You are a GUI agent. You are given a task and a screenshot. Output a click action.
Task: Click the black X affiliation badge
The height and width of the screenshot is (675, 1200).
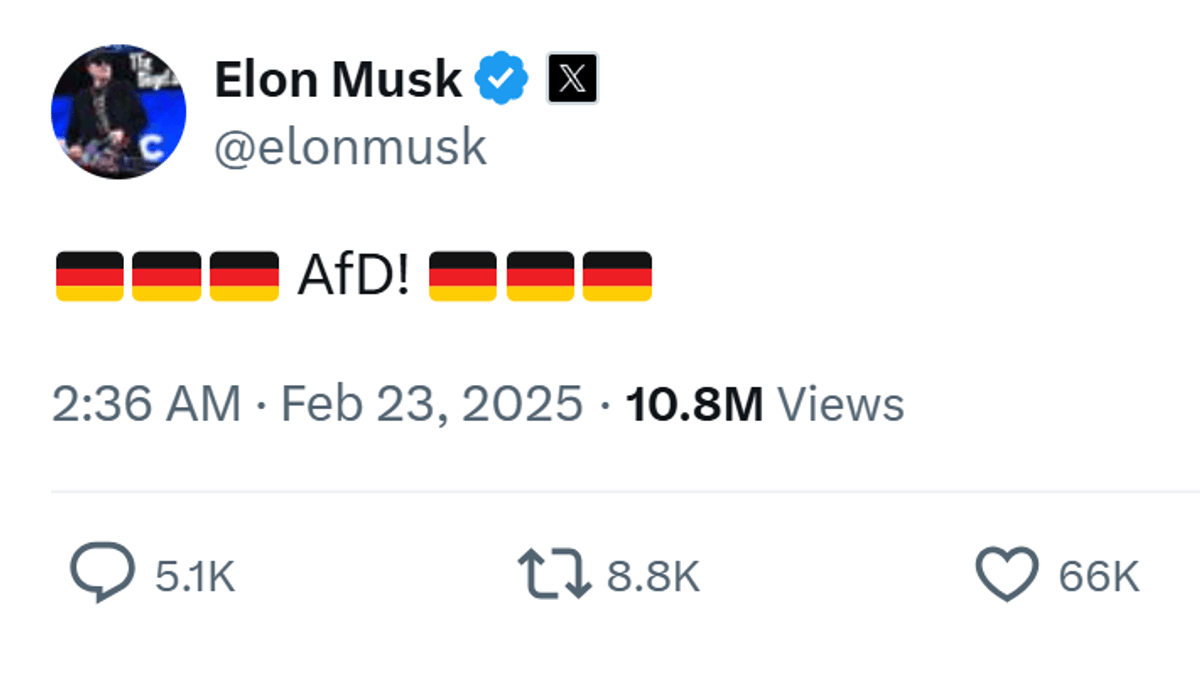click(x=572, y=79)
